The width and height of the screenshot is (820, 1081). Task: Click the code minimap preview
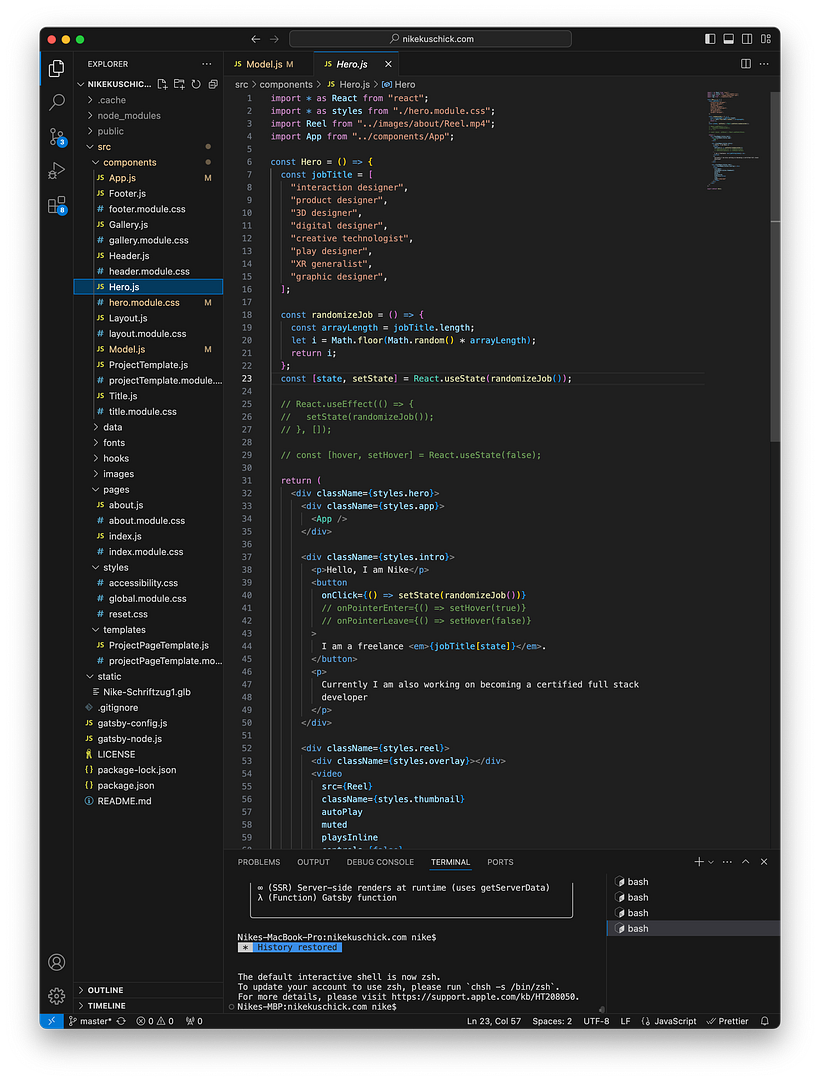point(735,140)
